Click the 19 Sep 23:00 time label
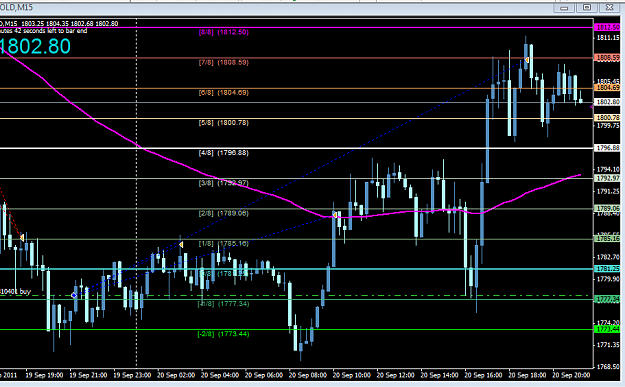This screenshot has height=387, width=625. coord(132,375)
